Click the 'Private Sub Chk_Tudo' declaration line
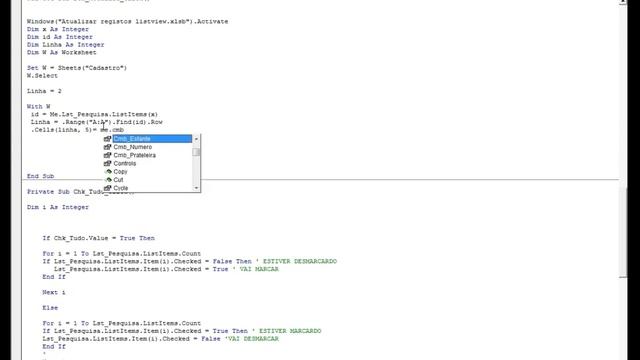This screenshot has width=640, height=360. coord(80,192)
